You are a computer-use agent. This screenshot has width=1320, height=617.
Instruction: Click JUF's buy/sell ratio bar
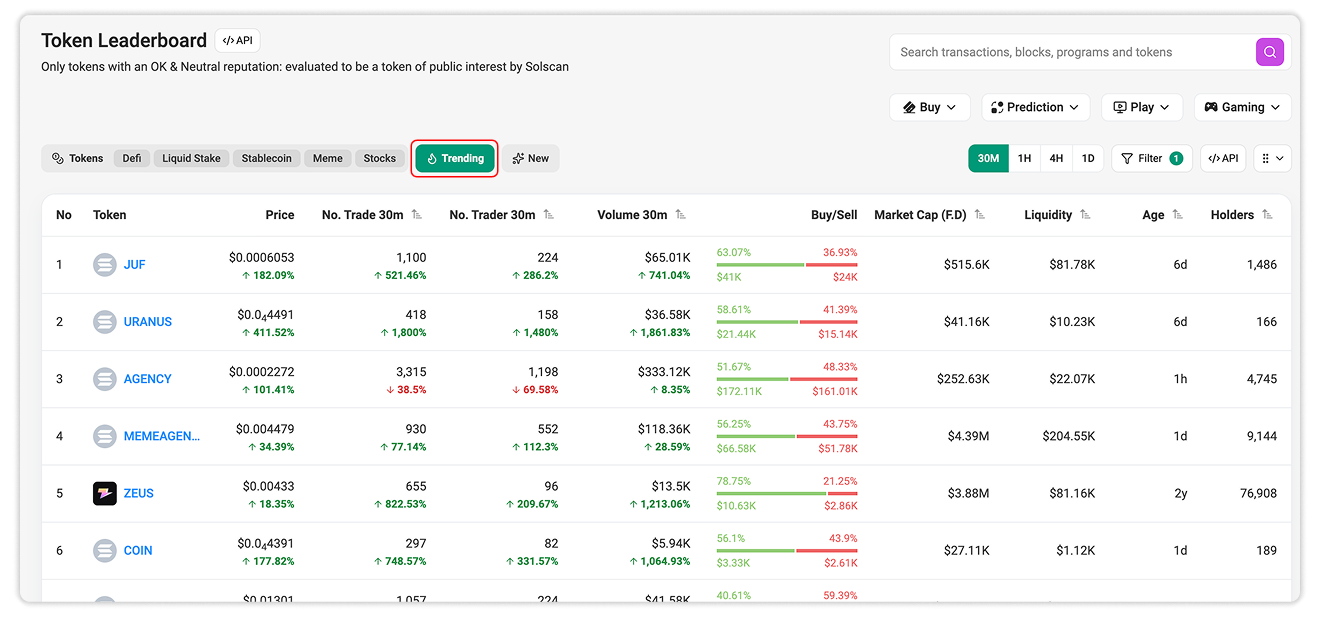(787, 265)
